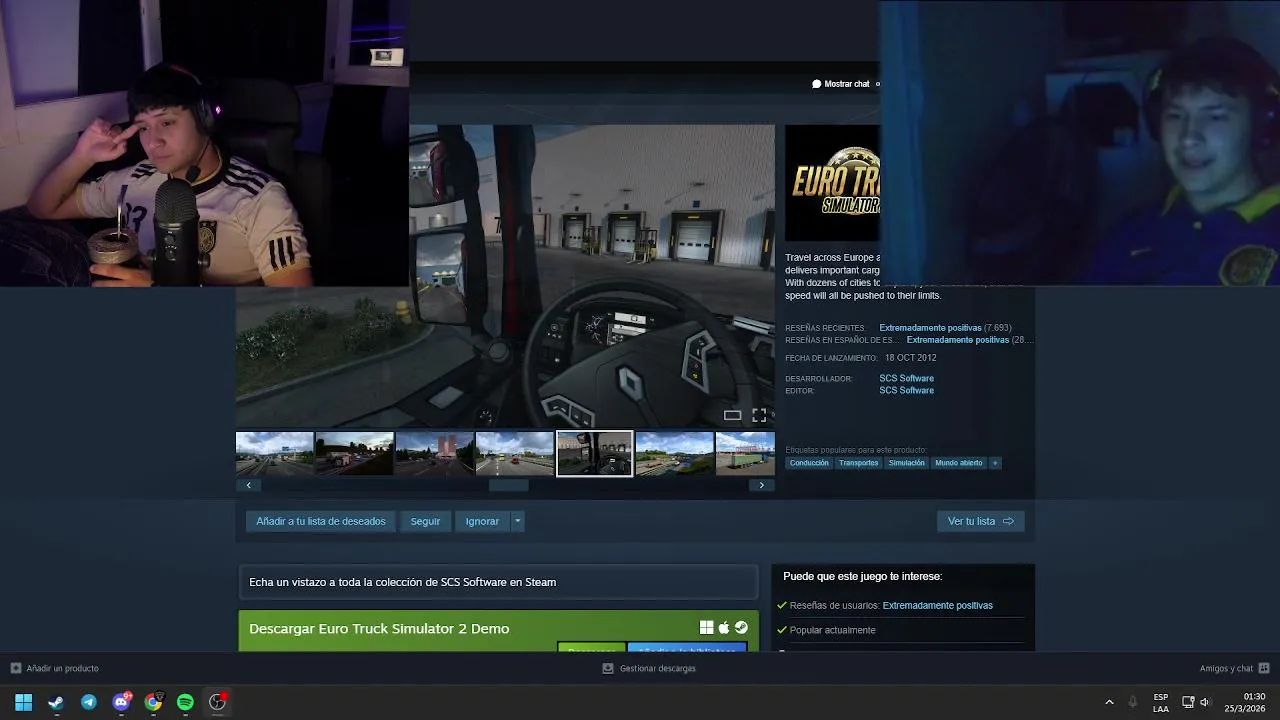This screenshot has width=1280, height=720.
Task: Select the third city-tower thumbnail
Action: click(x=434, y=453)
